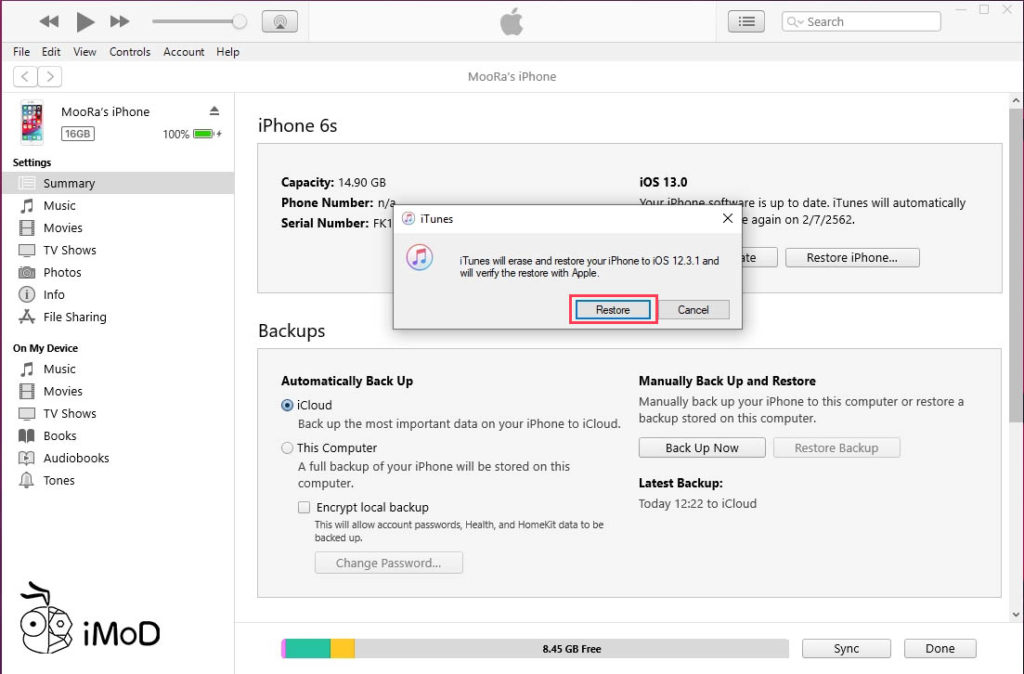Select the iCloud backup radio button

pyautogui.click(x=287, y=405)
